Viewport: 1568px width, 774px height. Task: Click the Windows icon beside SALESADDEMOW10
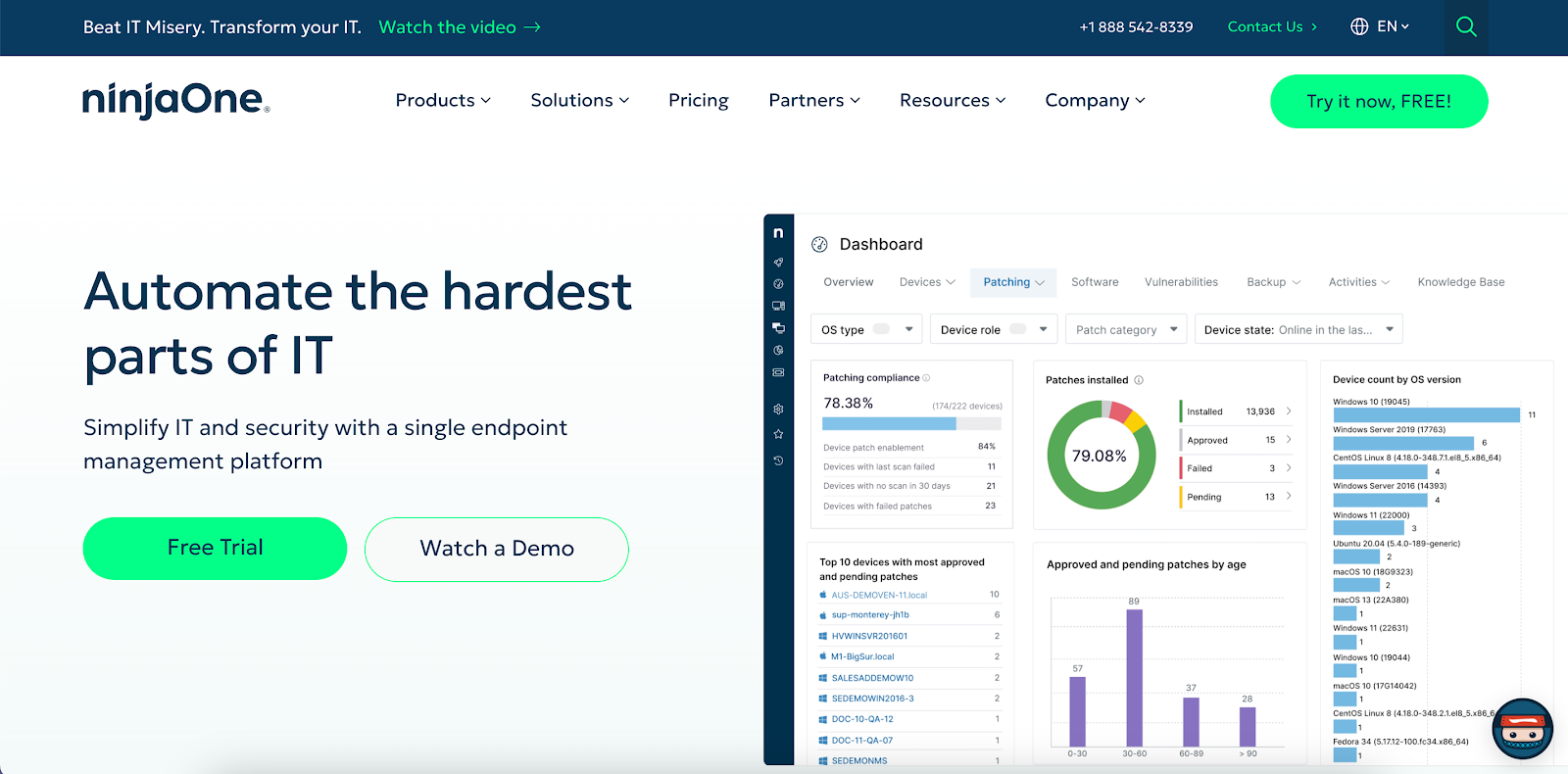tap(823, 678)
